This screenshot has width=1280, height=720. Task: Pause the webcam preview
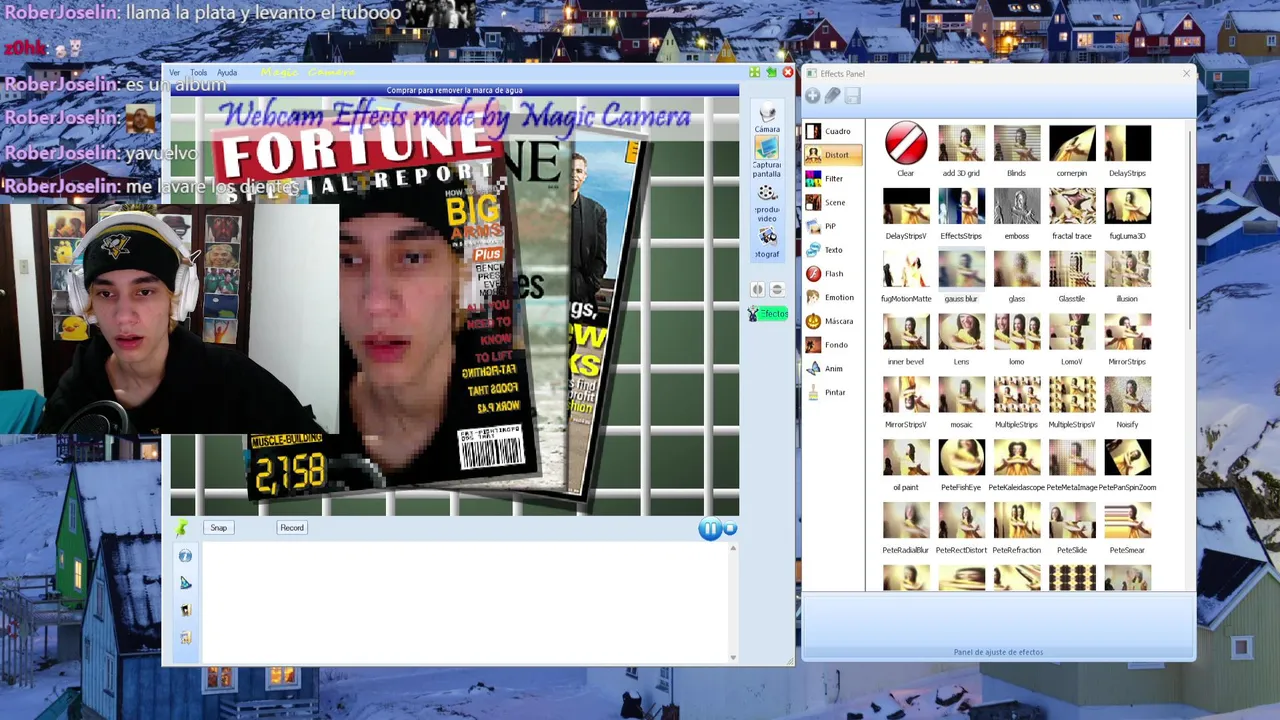tap(709, 529)
